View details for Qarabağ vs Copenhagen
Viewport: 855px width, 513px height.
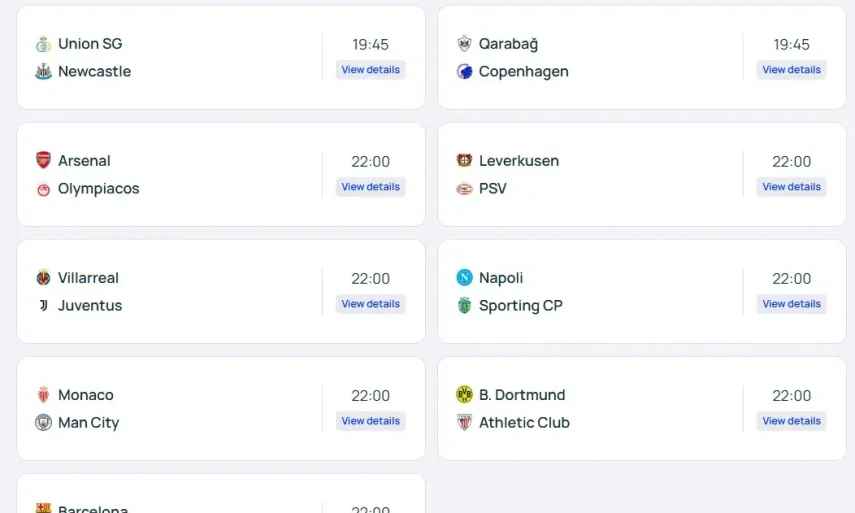(791, 70)
